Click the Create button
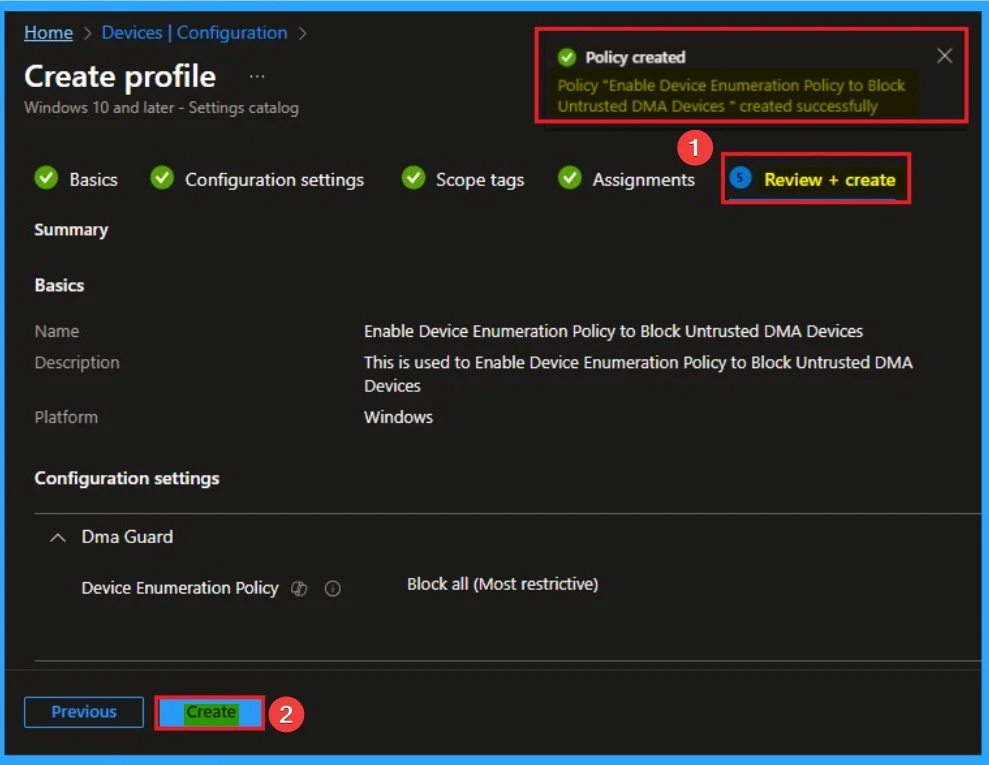989x765 pixels. (211, 713)
